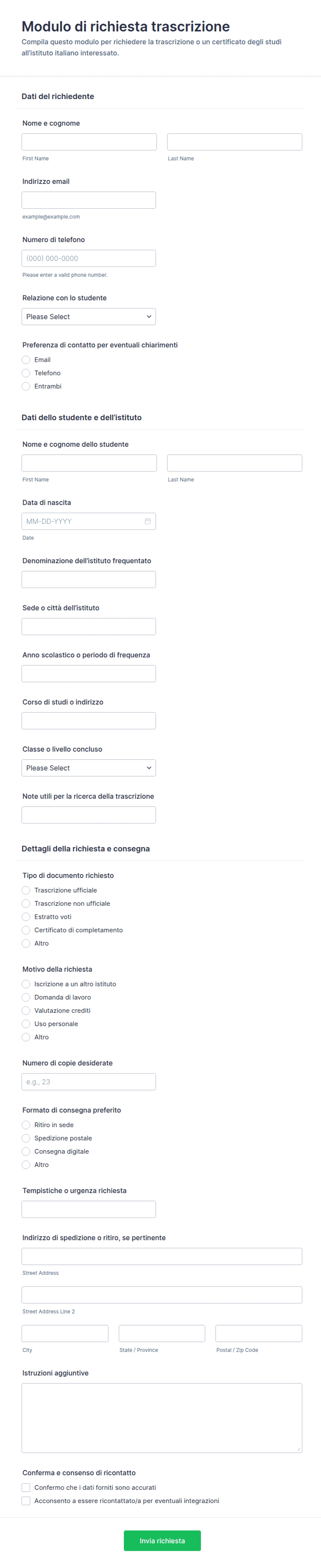Image resolution: width=321 pixels, height=1568 pixels.
Task: Choose Domanda di lavoro as reason
Action: (x=26, y=997)
